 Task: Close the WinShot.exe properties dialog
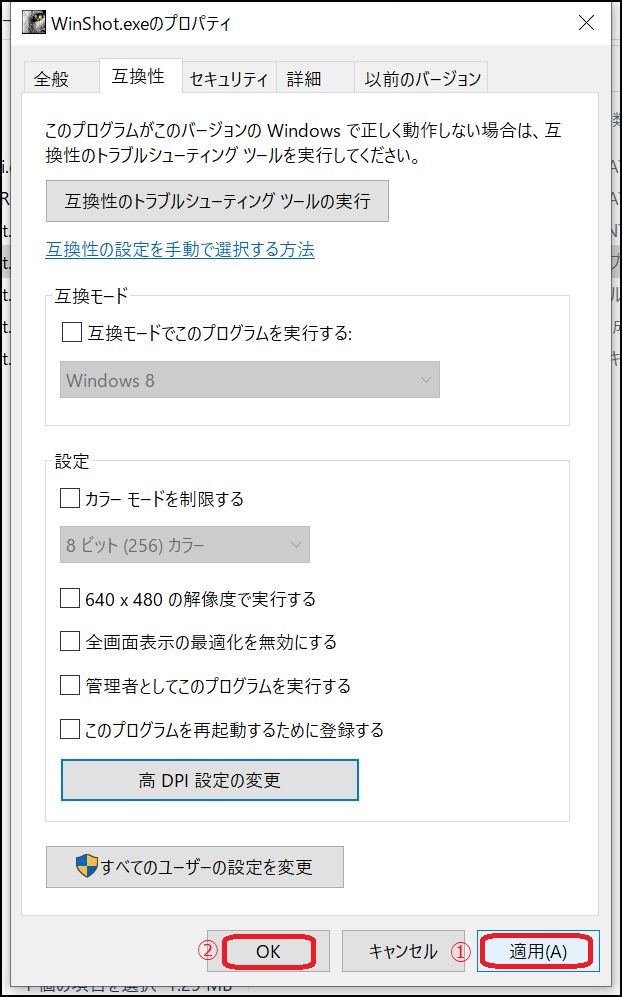(x=584, y=22)
